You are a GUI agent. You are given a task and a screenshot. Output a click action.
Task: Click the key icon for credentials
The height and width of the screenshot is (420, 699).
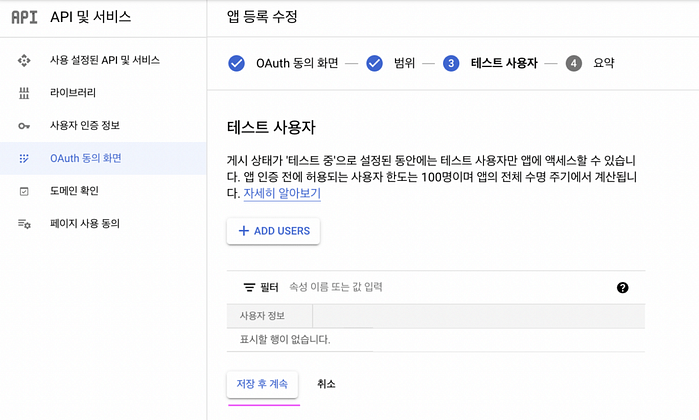click(24, 126)
